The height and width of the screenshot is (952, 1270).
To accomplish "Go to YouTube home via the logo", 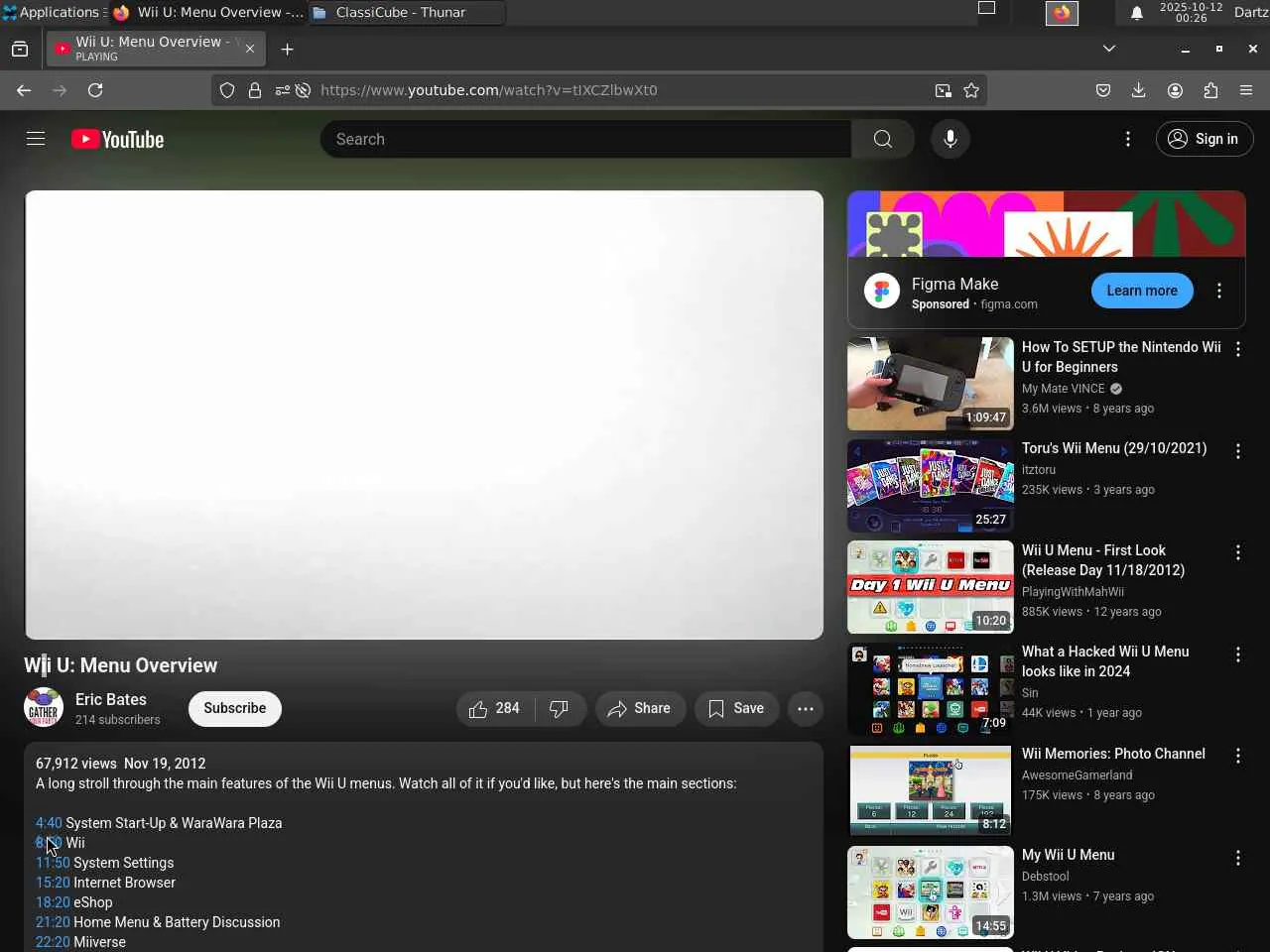I will pos(118,140).
